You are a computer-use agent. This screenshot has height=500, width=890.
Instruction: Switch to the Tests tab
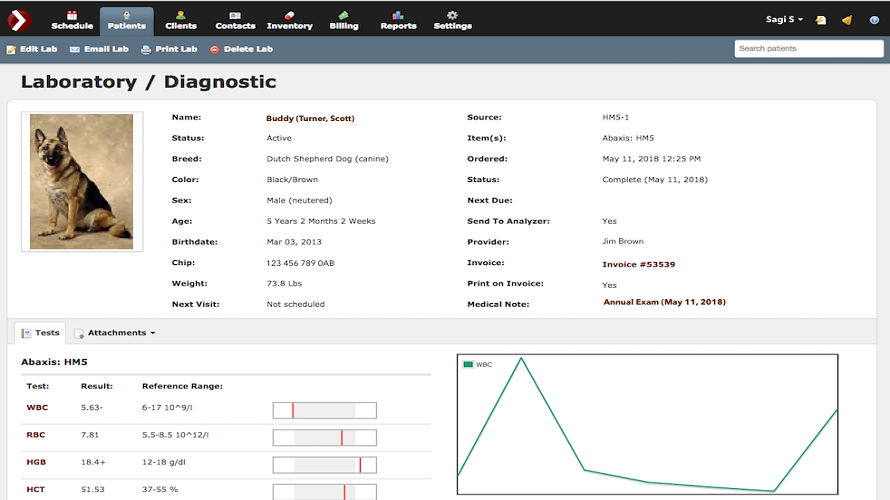[x=41, y=333]
